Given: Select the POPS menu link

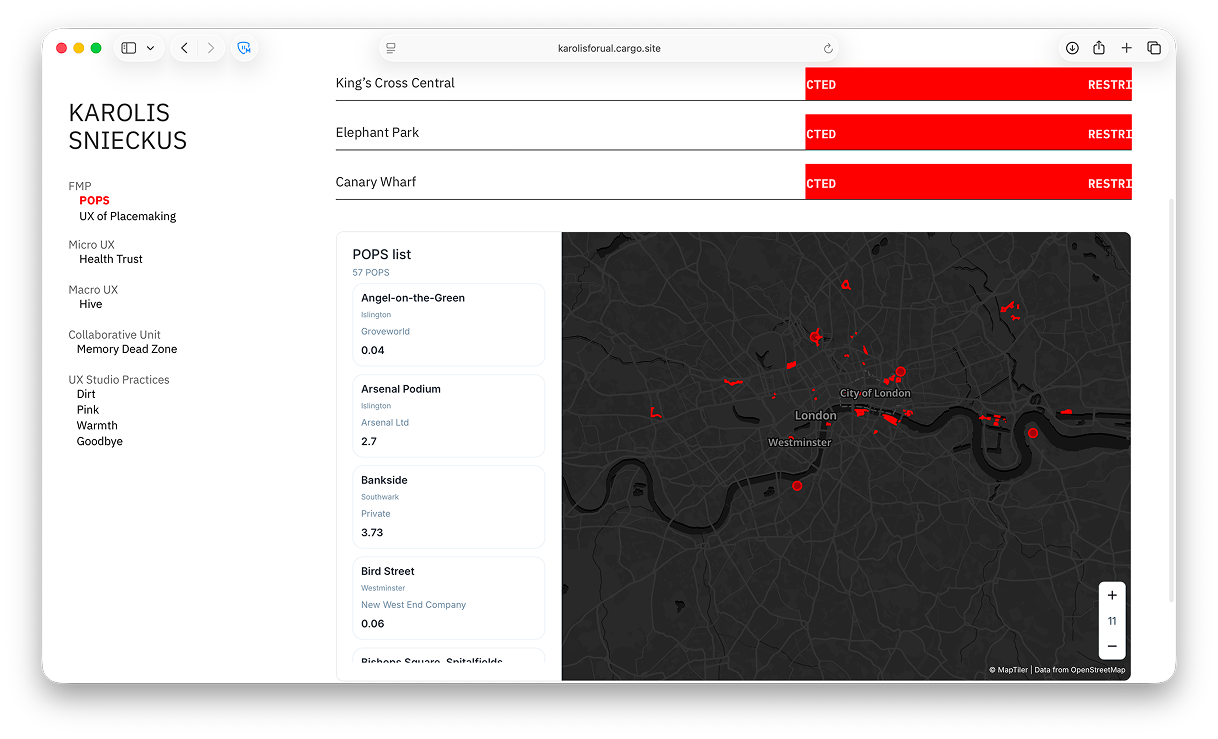Looking at the screenshot, I should (95, 200).
